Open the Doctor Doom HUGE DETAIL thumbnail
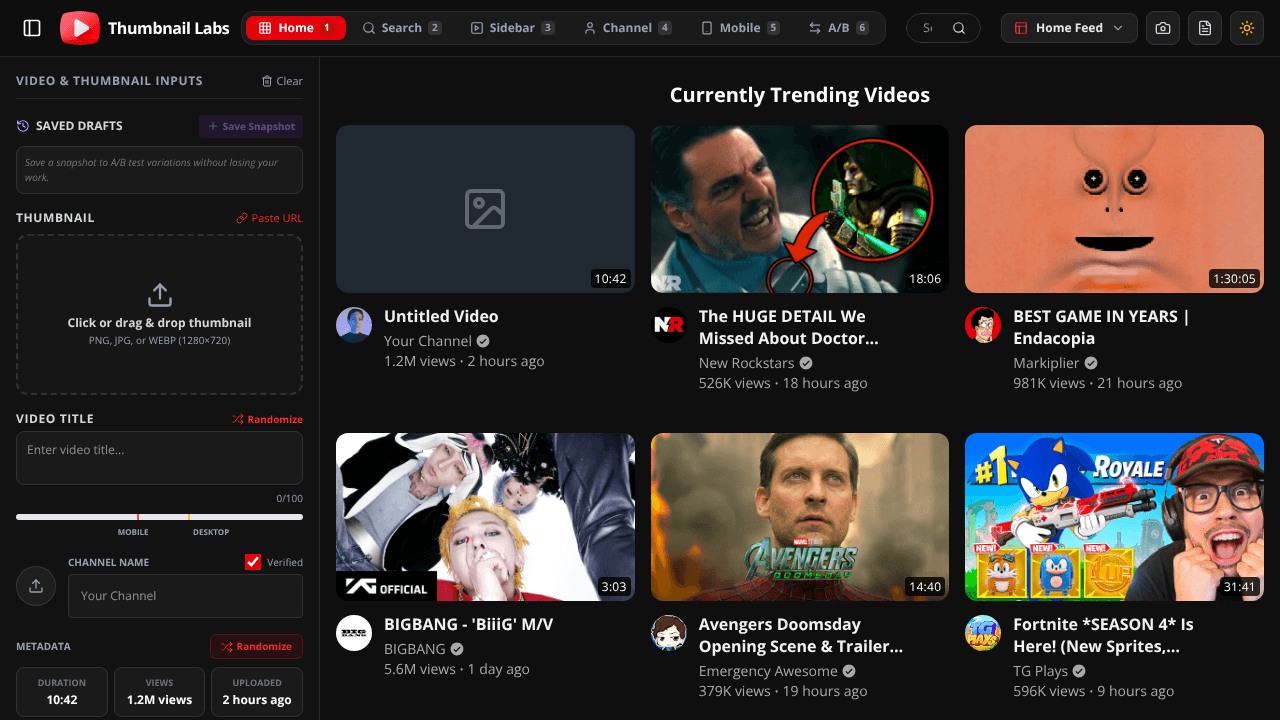Viewport: 1280px width, 720px height. pyautogui.click(x=800, y=209)
